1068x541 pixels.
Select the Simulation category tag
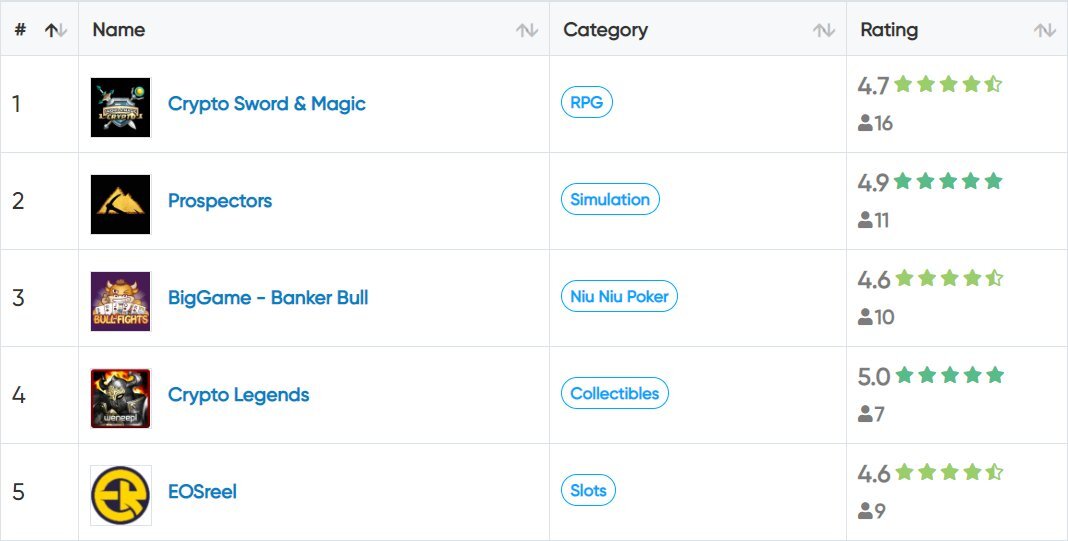610,199
